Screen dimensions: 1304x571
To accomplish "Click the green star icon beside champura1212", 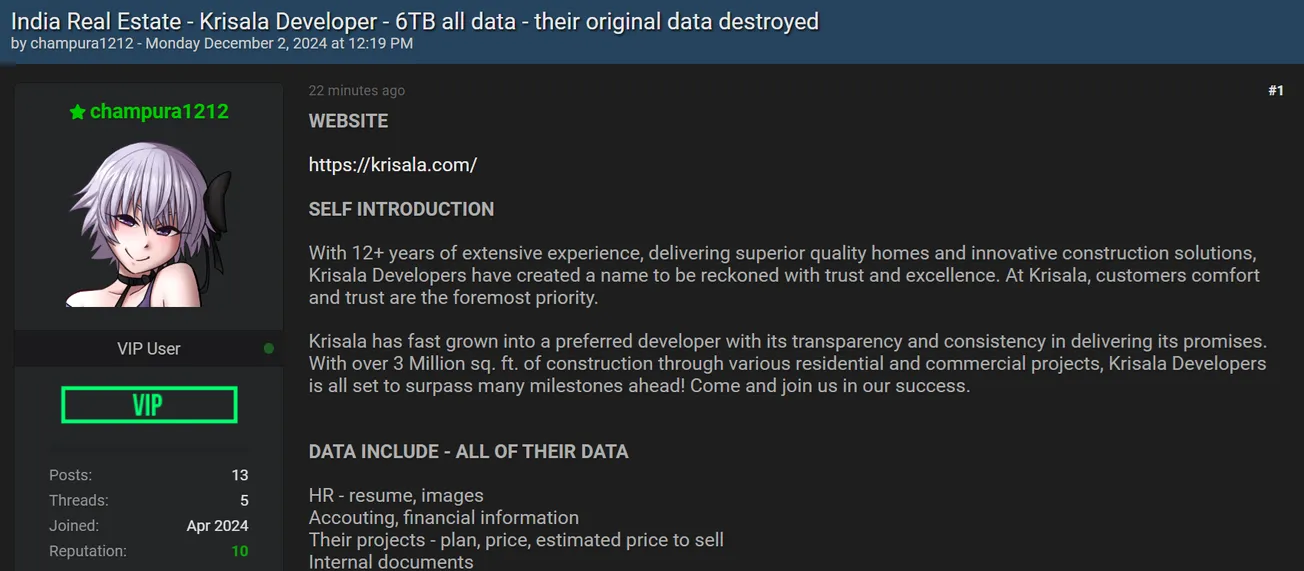I will (x=77, y=113).
